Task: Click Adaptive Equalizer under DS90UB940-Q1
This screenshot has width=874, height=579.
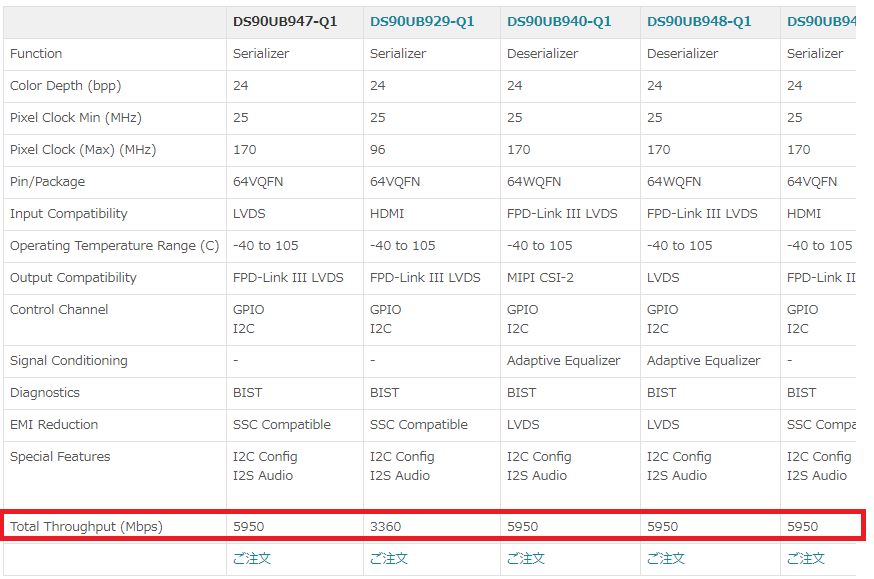Action: pyautogui.click(x=564, y=361)
